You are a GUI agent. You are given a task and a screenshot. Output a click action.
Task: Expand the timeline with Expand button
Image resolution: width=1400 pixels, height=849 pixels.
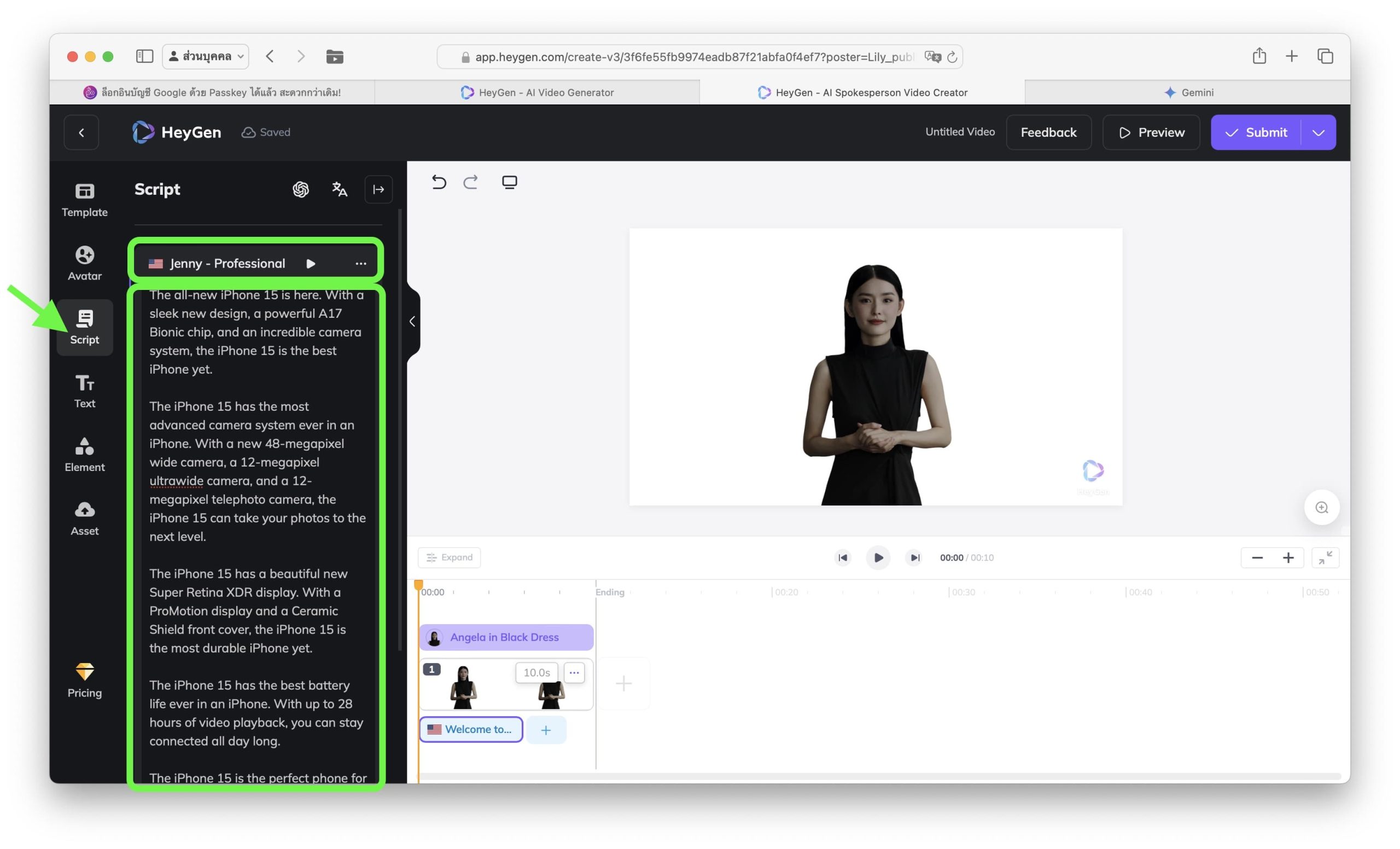coord(449,557)
